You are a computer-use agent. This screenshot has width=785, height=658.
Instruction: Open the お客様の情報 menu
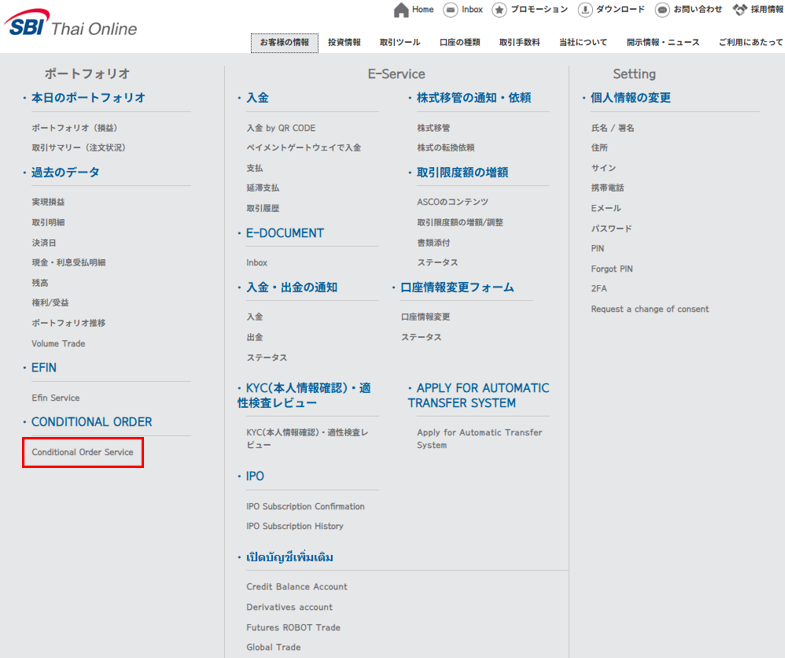[284, 43]
